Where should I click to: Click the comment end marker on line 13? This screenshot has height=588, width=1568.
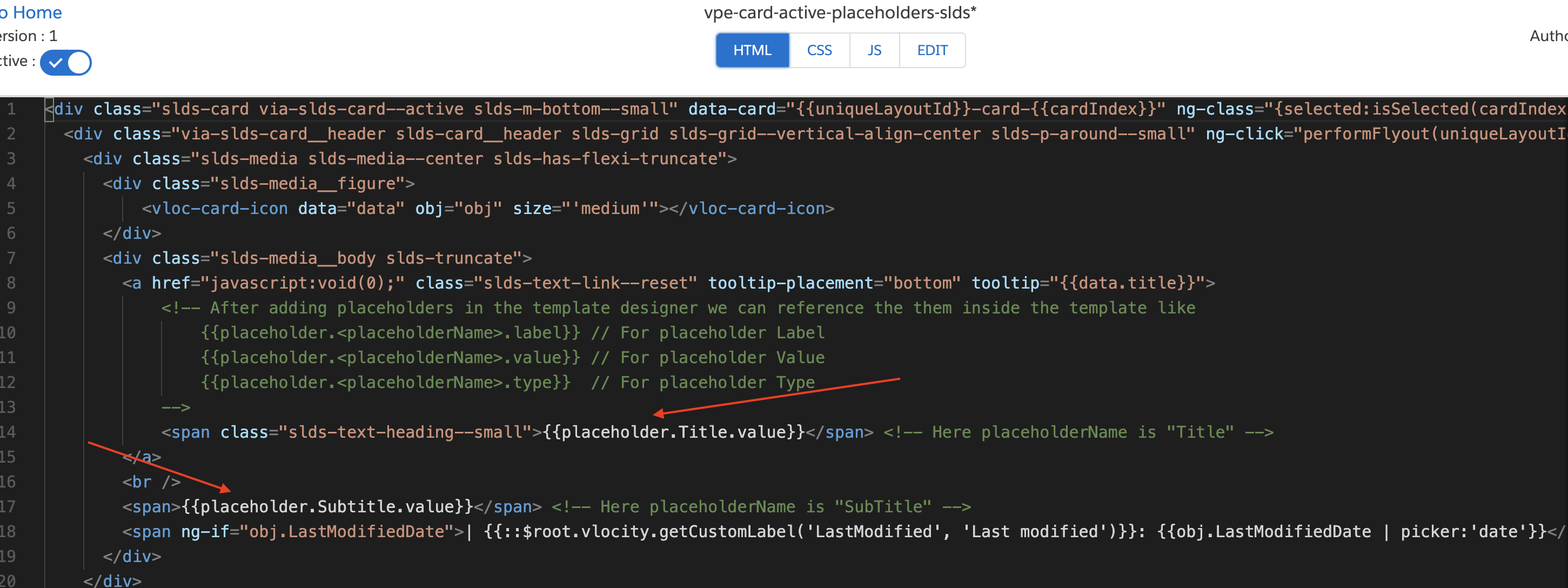176,407
